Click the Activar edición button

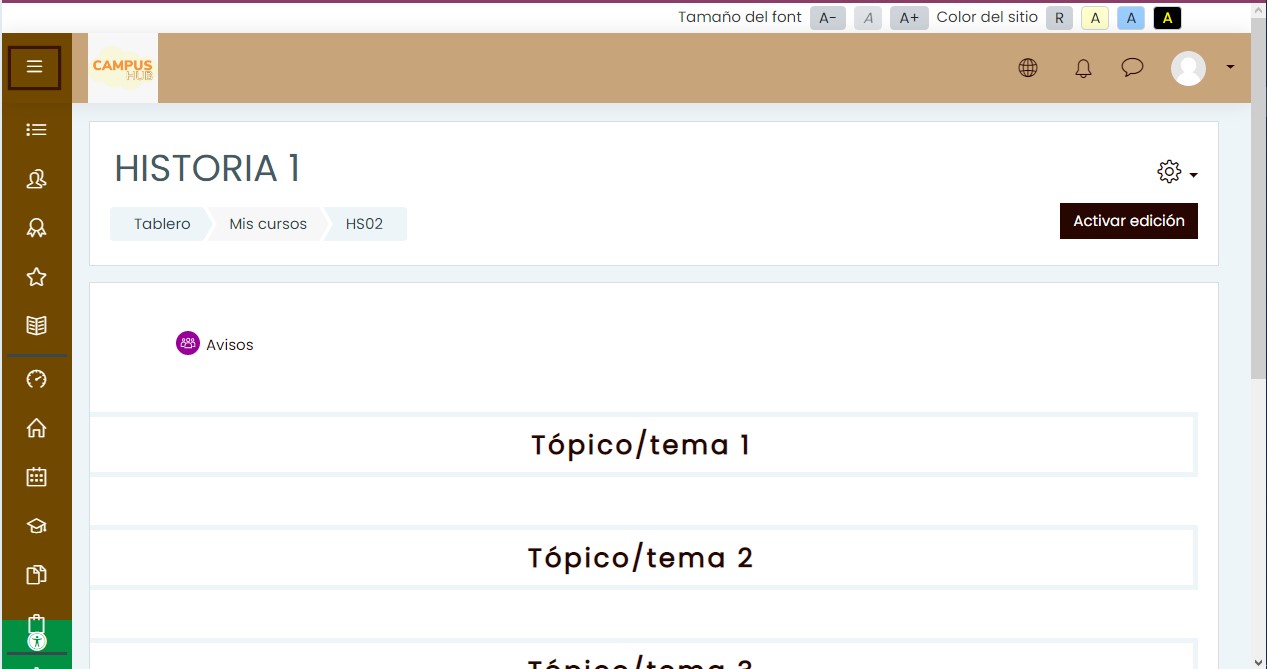[1128, 221]
